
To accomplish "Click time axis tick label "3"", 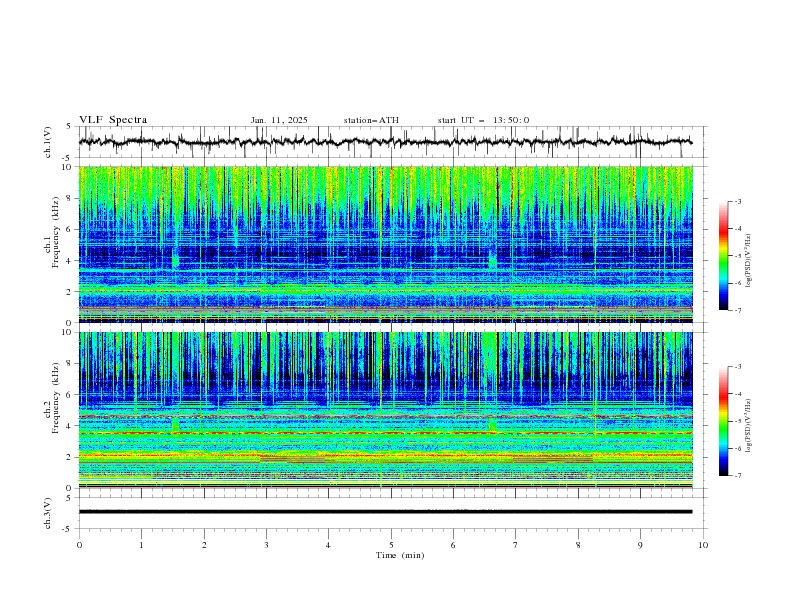I will [x=266, y=545].
